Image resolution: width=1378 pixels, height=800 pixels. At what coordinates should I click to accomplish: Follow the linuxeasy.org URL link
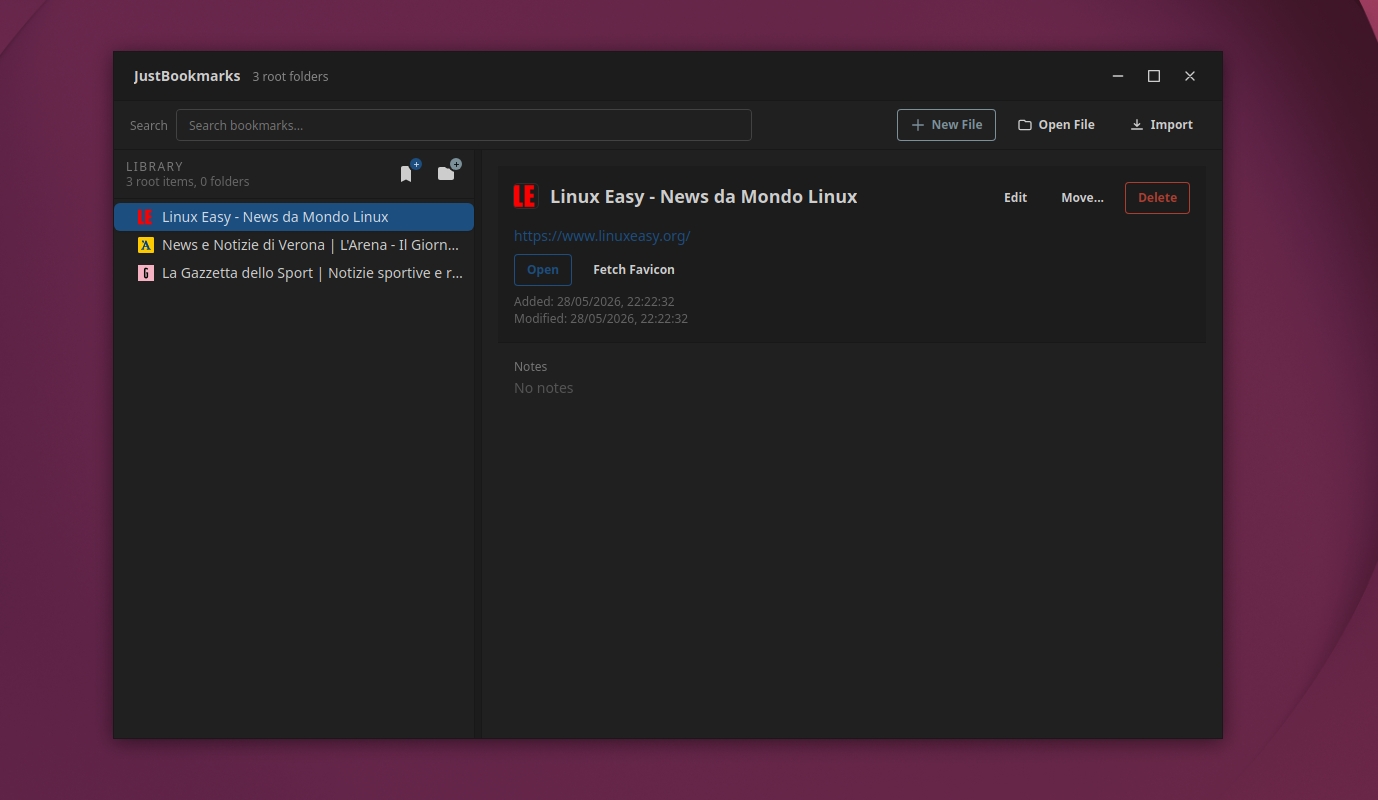602,236
